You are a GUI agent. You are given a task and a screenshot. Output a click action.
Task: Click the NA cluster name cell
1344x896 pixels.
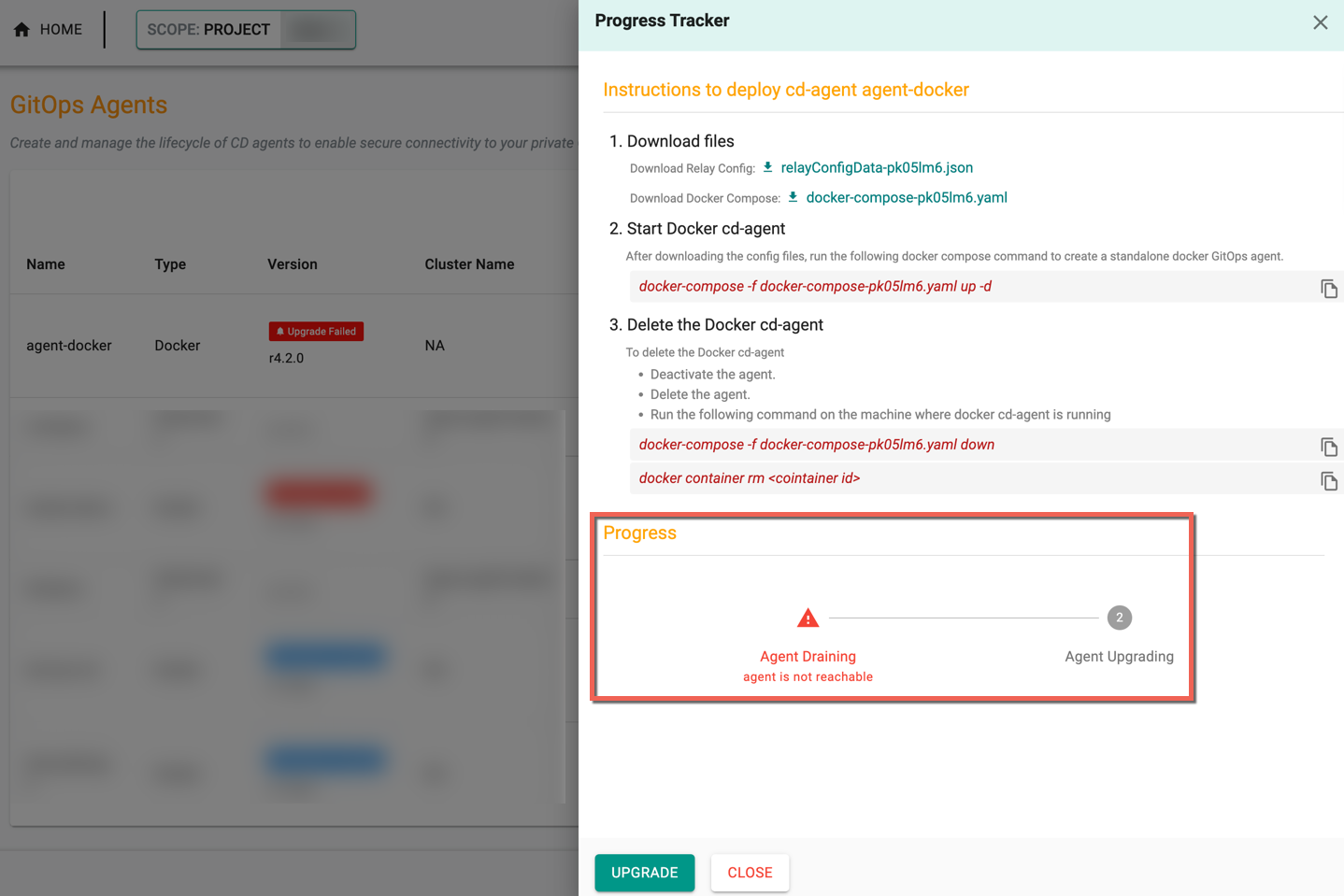pos(435,346)
